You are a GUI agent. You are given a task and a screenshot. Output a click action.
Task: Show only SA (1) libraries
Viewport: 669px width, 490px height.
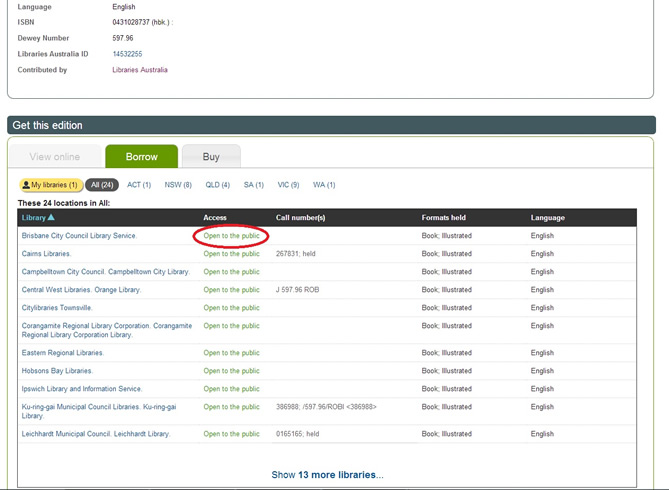tap(254, 185)
